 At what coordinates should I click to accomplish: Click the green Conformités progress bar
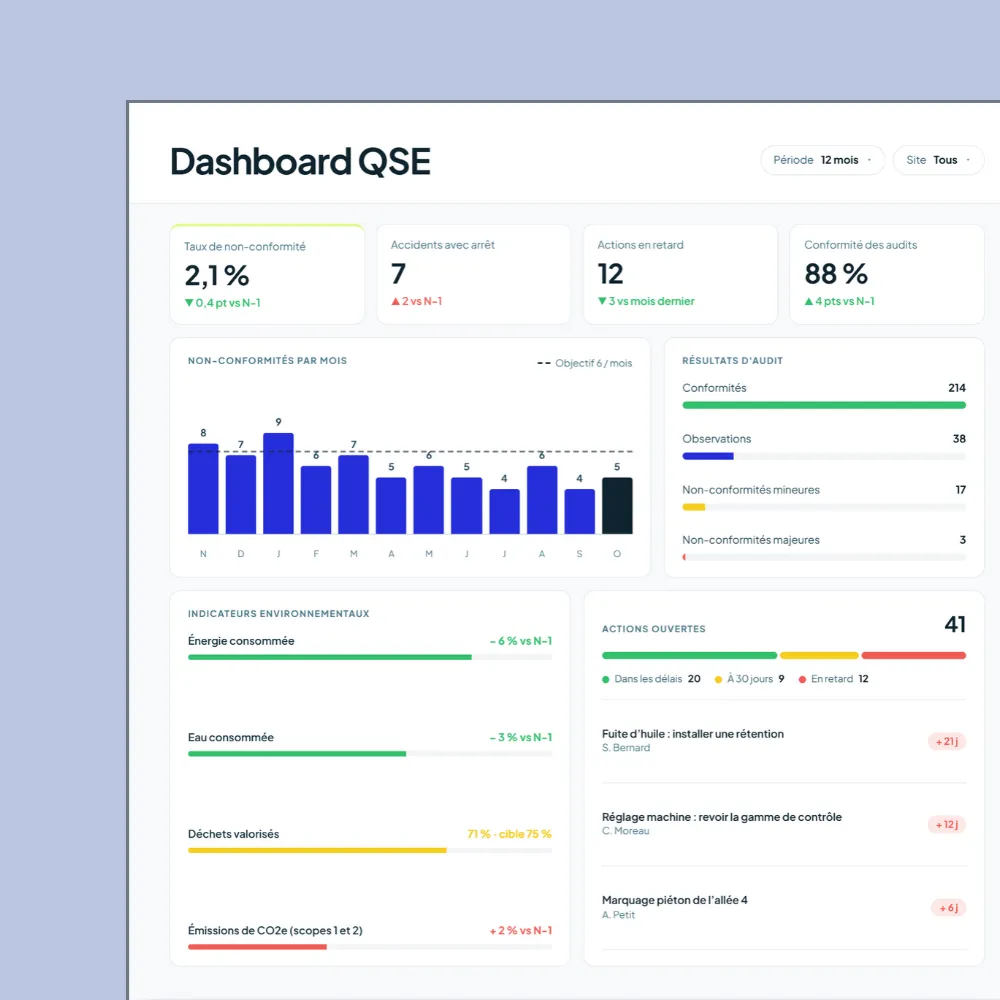coord(824,405)
